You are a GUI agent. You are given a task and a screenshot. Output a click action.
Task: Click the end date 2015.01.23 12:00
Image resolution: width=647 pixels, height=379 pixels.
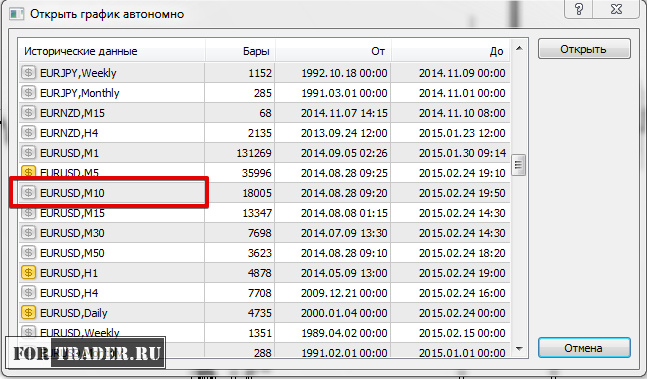(x=462, y=133)
